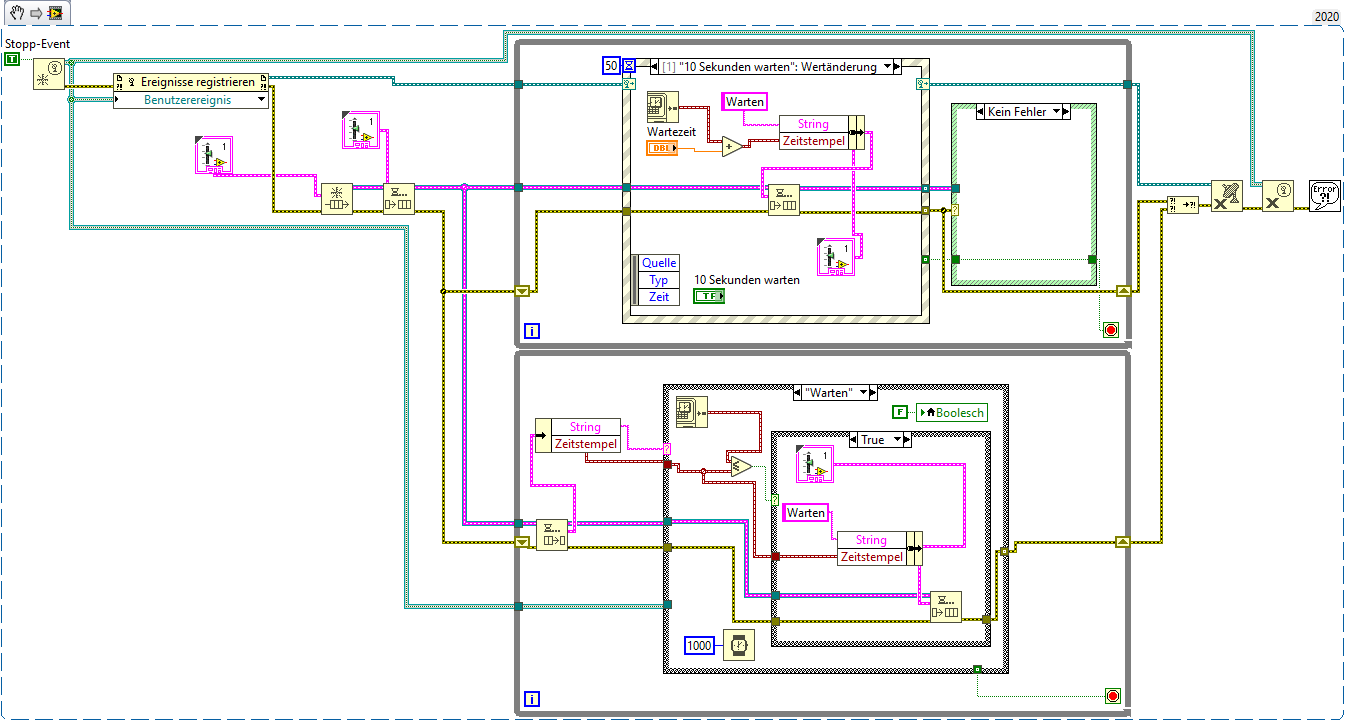Click the 50 timeout constant
The image size is (1345, 721).
coord(611,66)
